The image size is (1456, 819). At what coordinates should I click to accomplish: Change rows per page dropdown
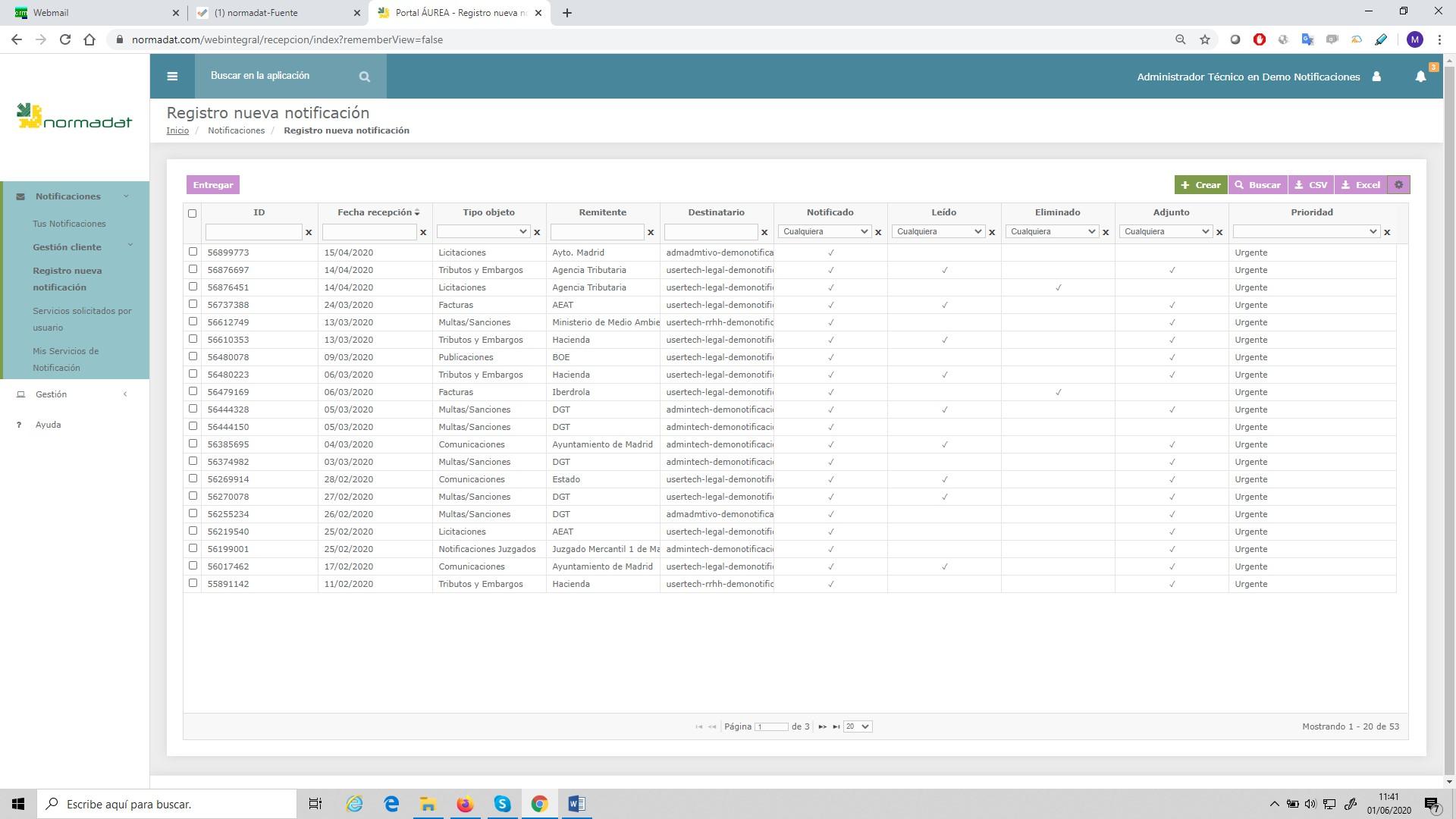coord(858,726)
